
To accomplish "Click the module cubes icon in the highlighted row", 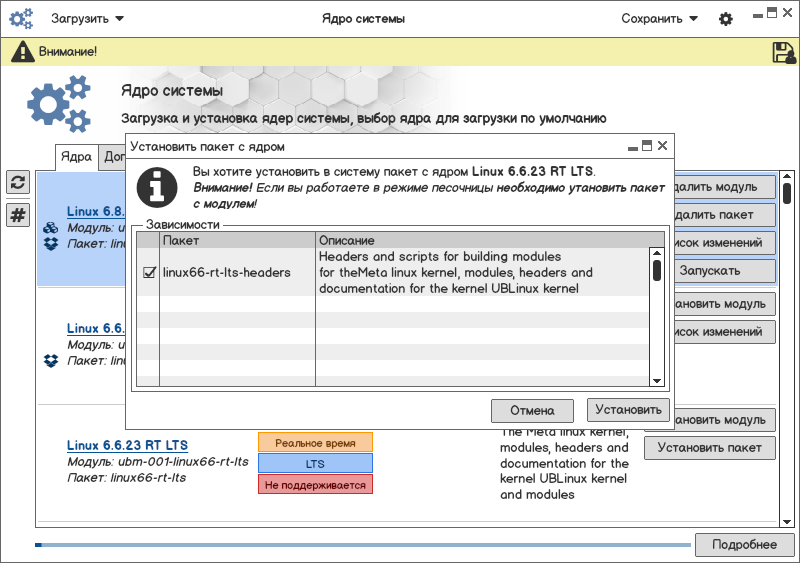I will coord(50,228).
